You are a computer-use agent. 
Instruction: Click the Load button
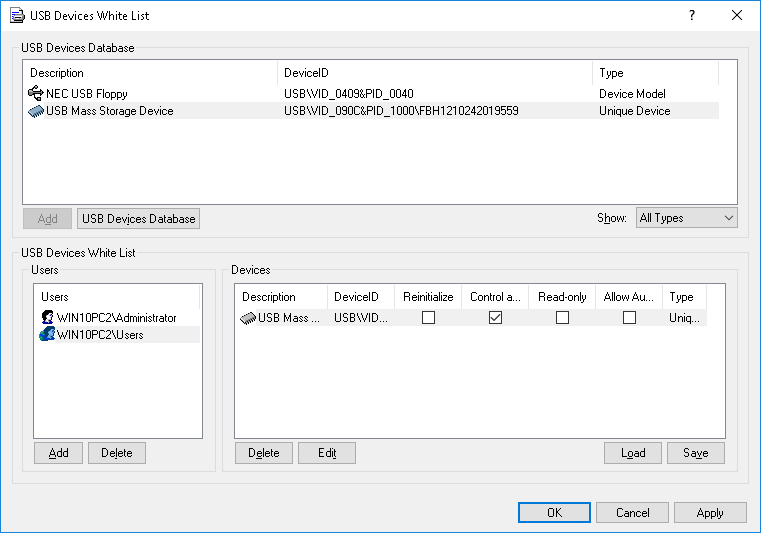pyautogui.click(x=633, y=453)
